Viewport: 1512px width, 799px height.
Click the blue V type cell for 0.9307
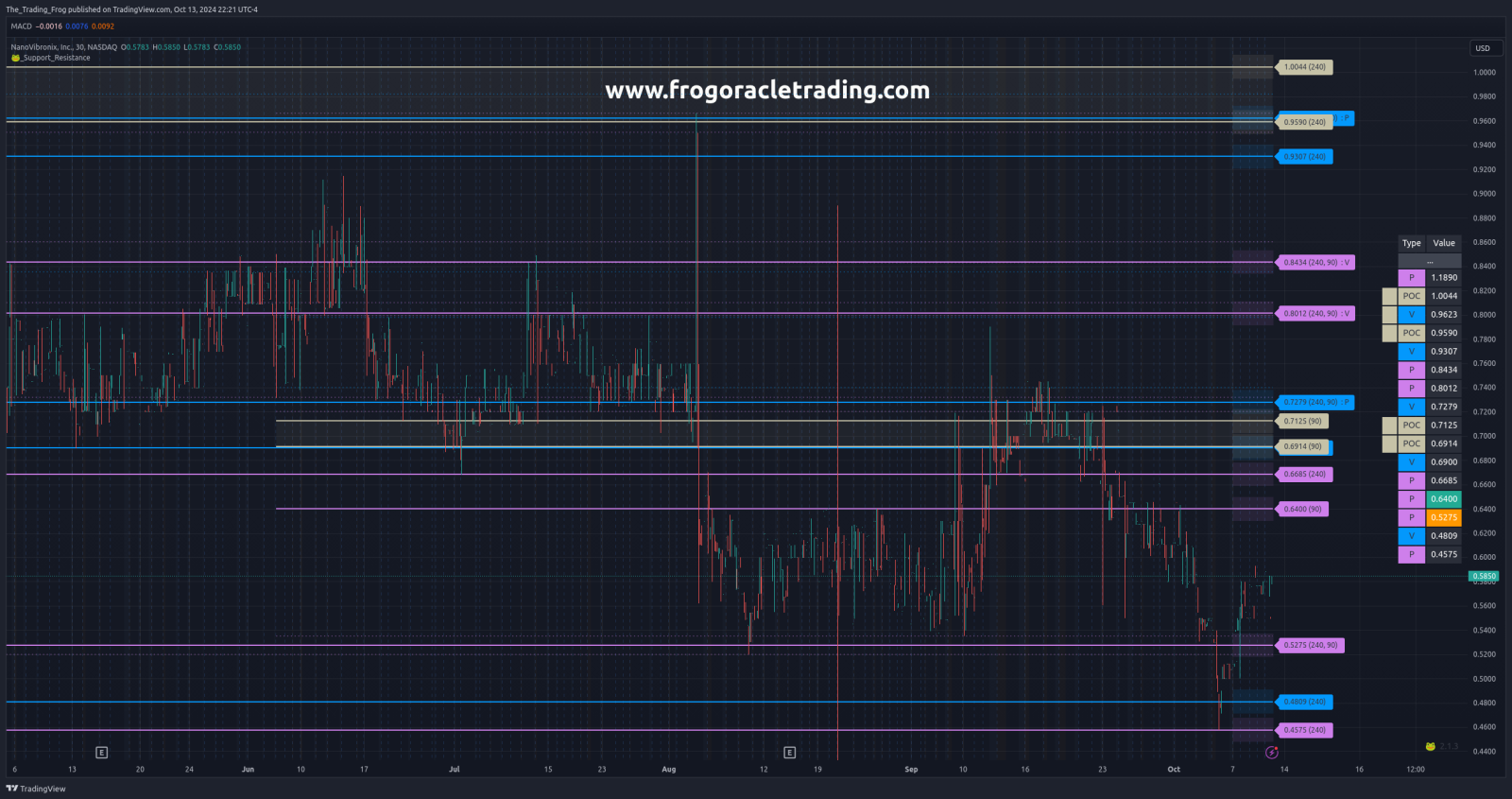1412,352
